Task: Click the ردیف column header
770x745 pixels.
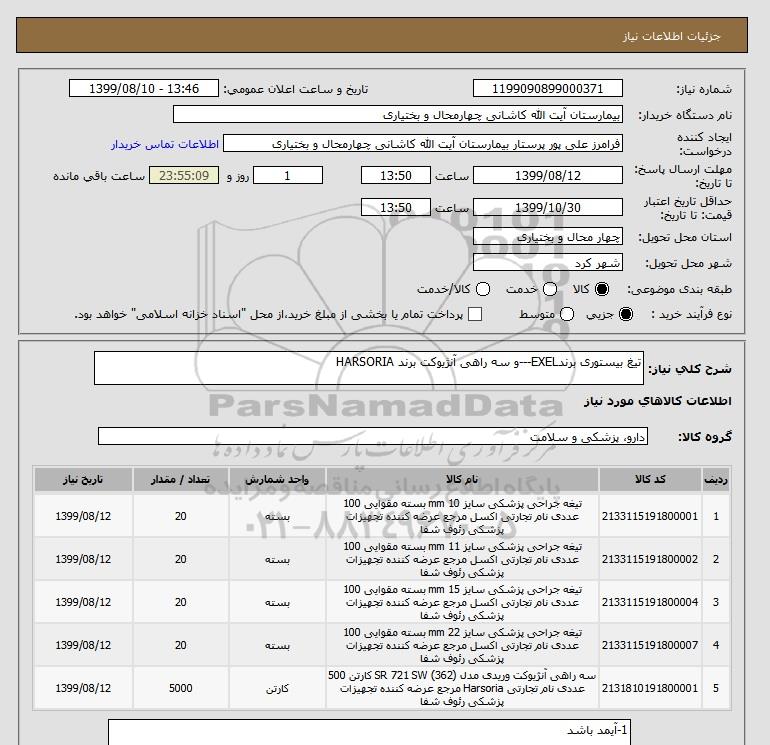Action: (x=716, y=479)
